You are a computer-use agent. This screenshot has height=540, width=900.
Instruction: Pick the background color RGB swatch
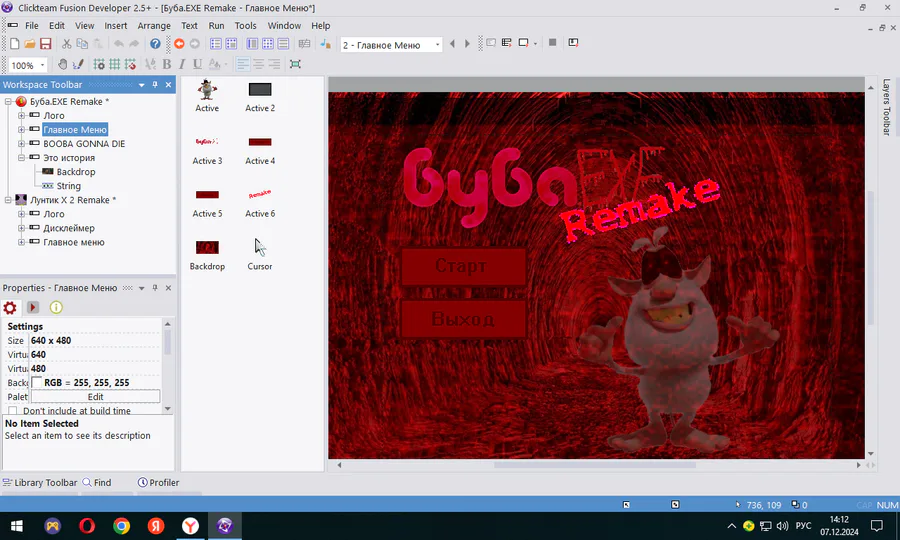coord(37,383)
